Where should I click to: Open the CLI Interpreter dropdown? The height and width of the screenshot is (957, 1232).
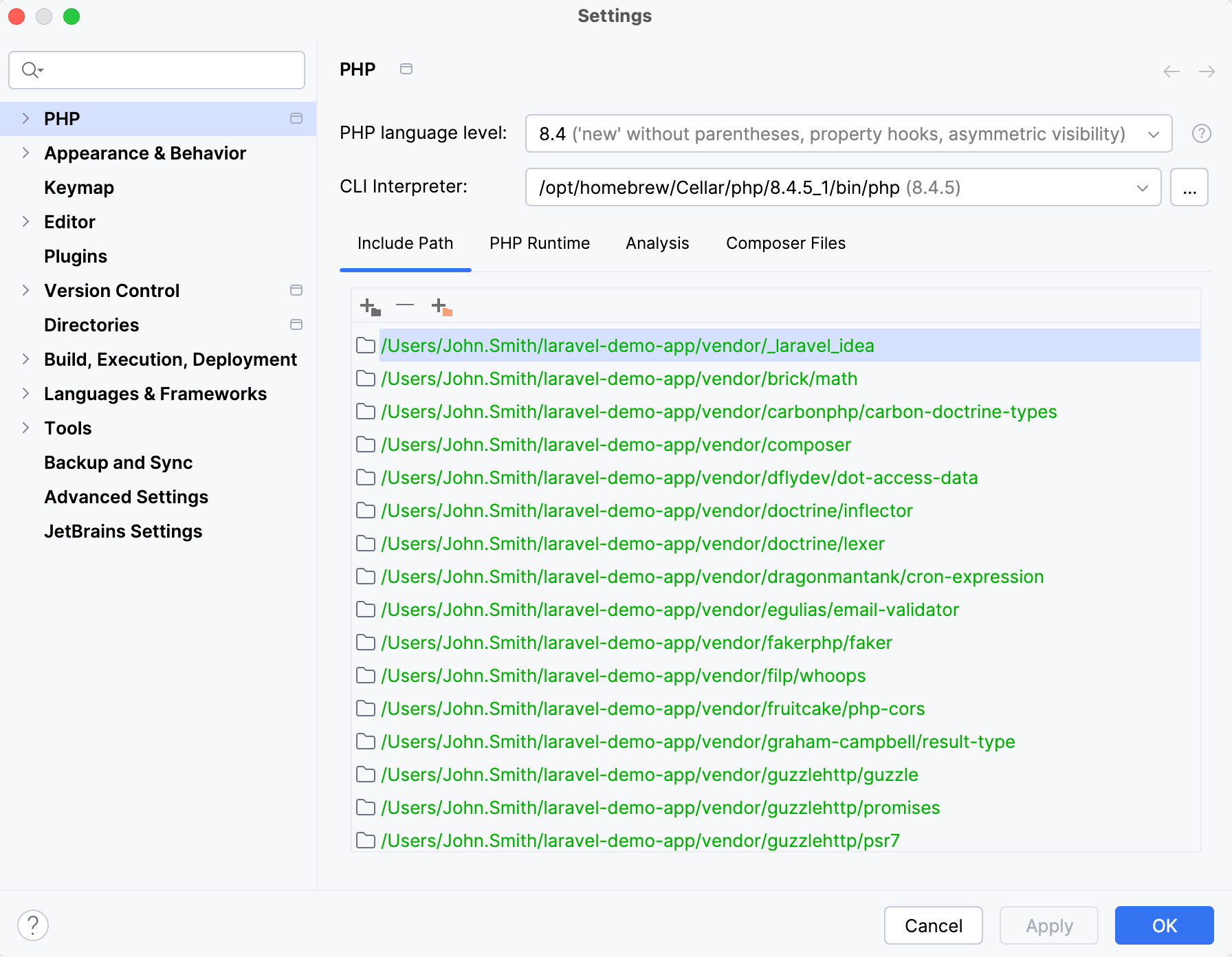pos(1141,187)
